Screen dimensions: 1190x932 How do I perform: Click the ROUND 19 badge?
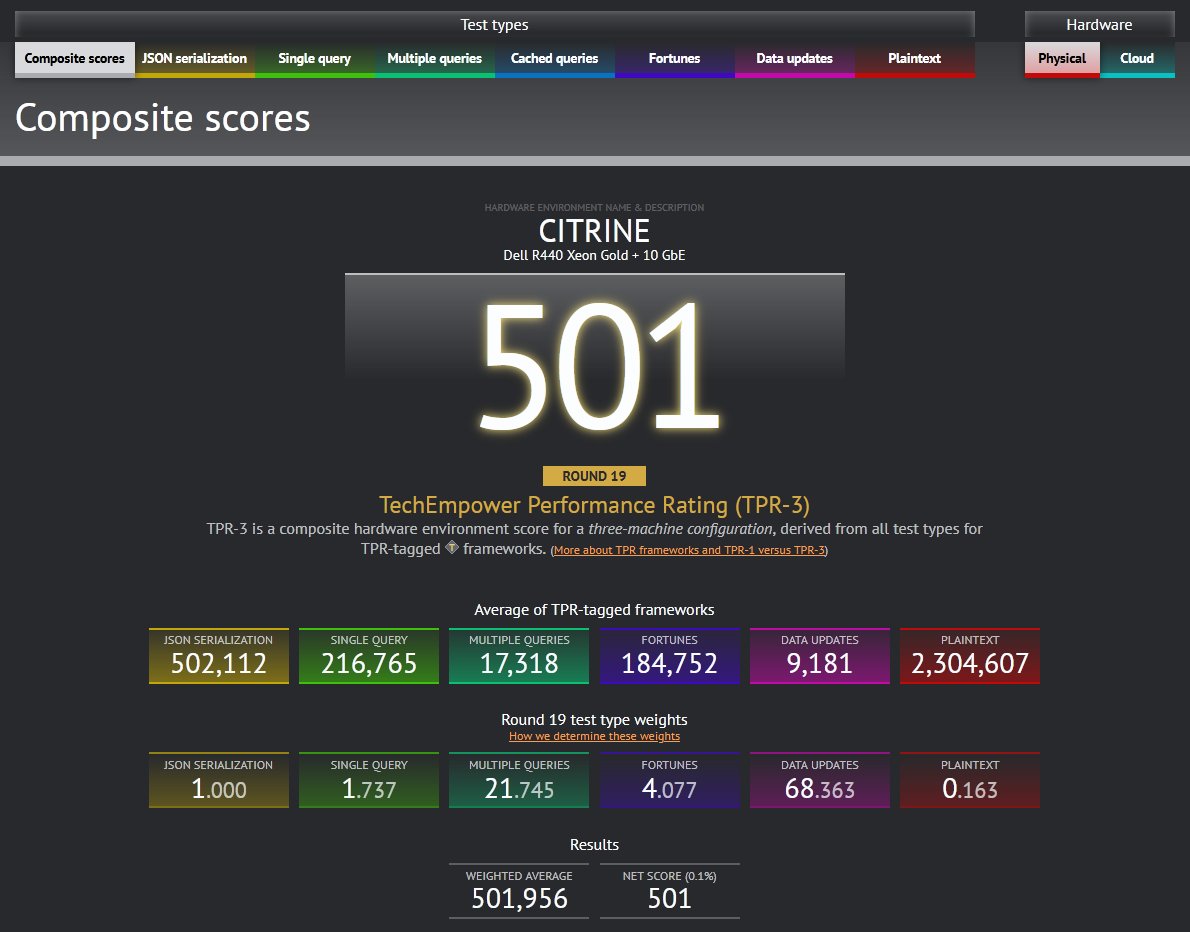coord(594,476)
